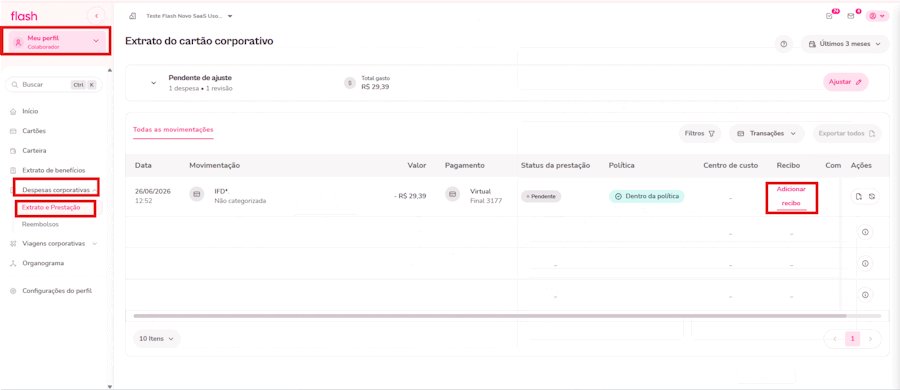Open Configurações do perfil gear icon
This screenshot has width=900, height=390.
coord(13,291)
